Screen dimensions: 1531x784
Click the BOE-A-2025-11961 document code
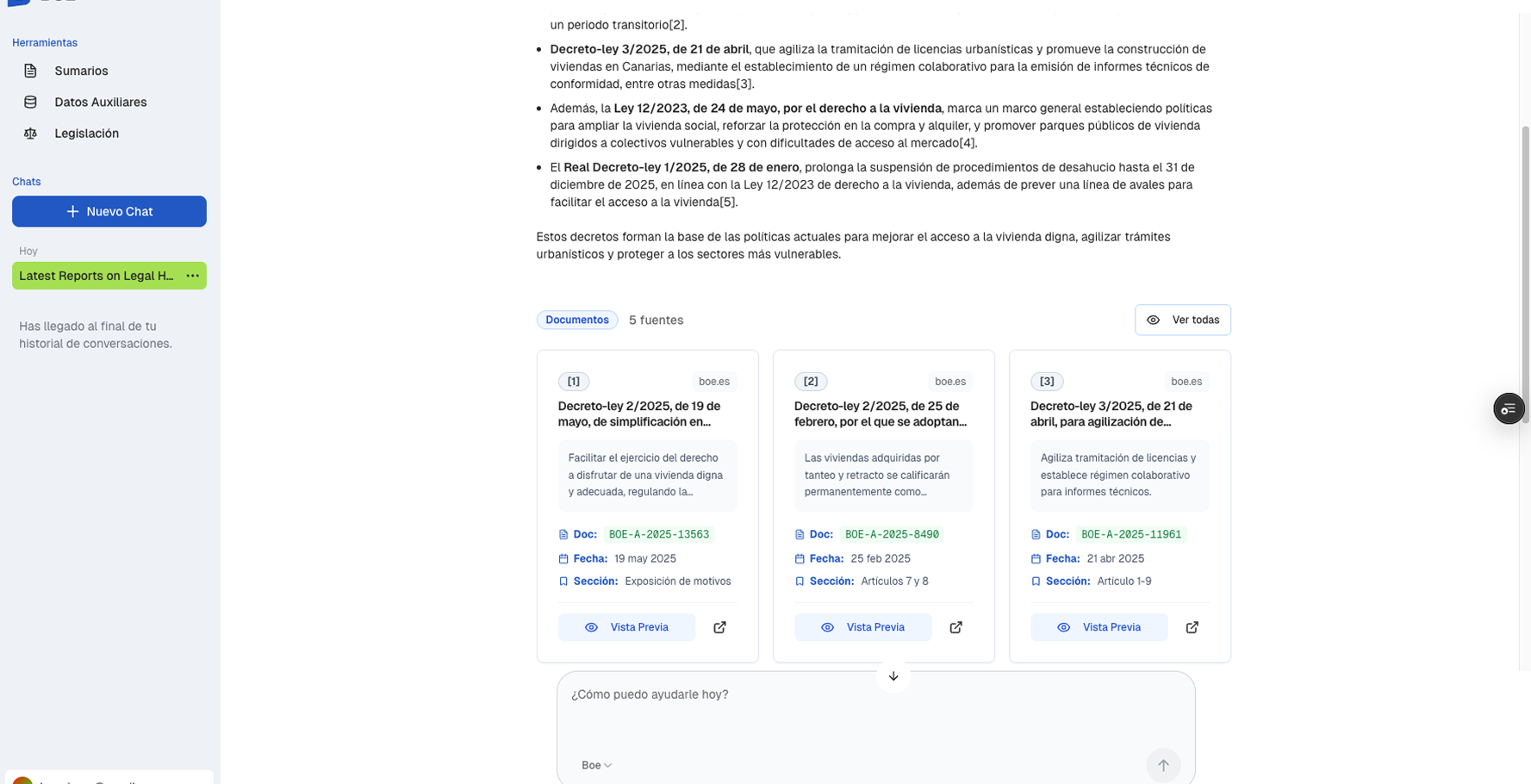(x=1131, y=534)
